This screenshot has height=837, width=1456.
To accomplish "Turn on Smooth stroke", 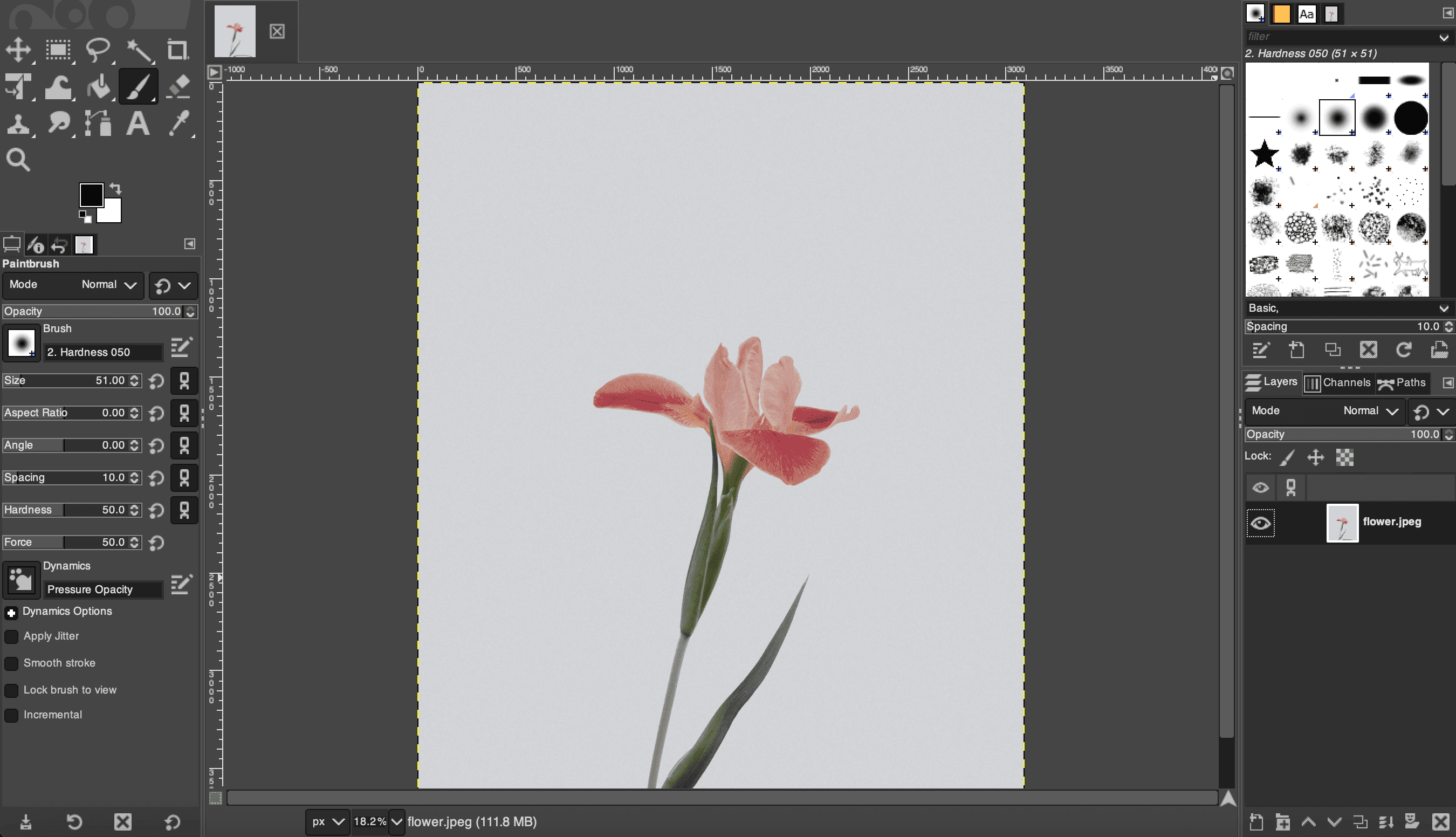I will (x=11, y=663).
